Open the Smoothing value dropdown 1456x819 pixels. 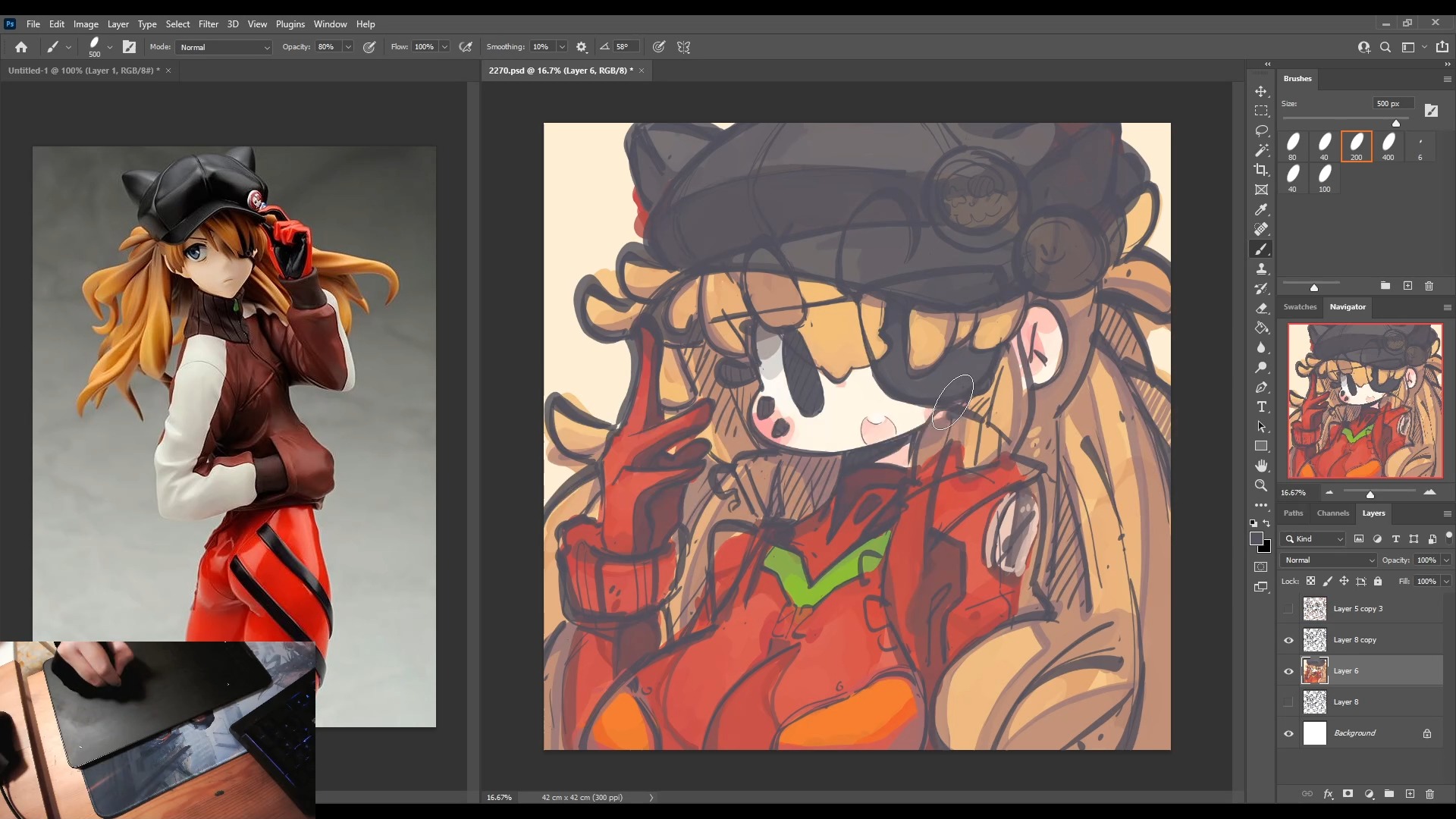tap(562, 47)
